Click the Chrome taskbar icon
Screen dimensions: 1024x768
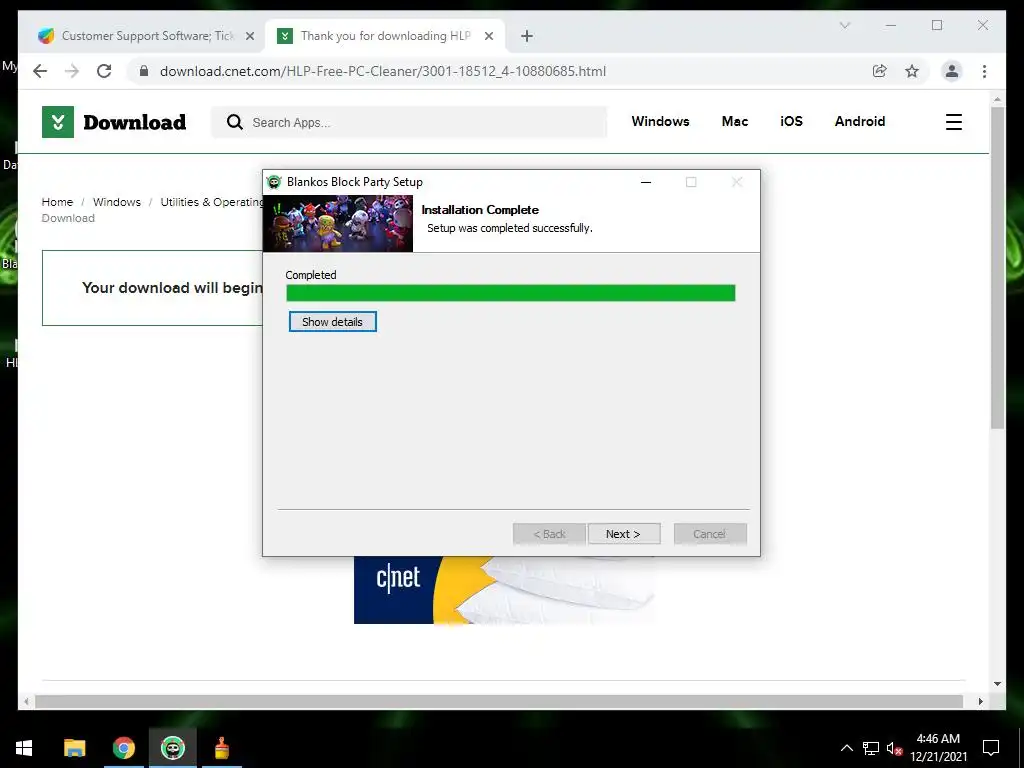[123, 748]
